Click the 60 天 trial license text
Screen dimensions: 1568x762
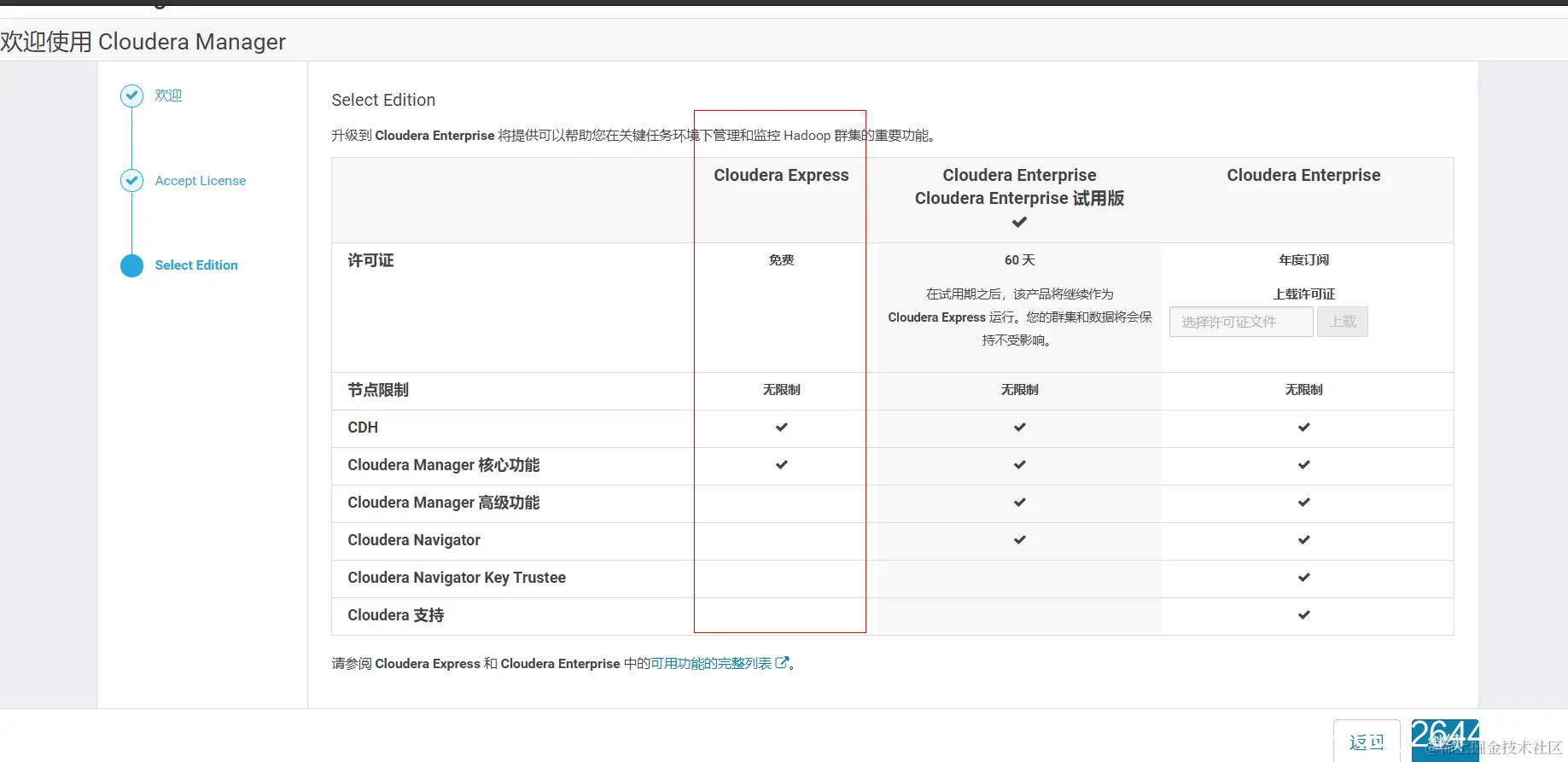(x=1019, y=259)
